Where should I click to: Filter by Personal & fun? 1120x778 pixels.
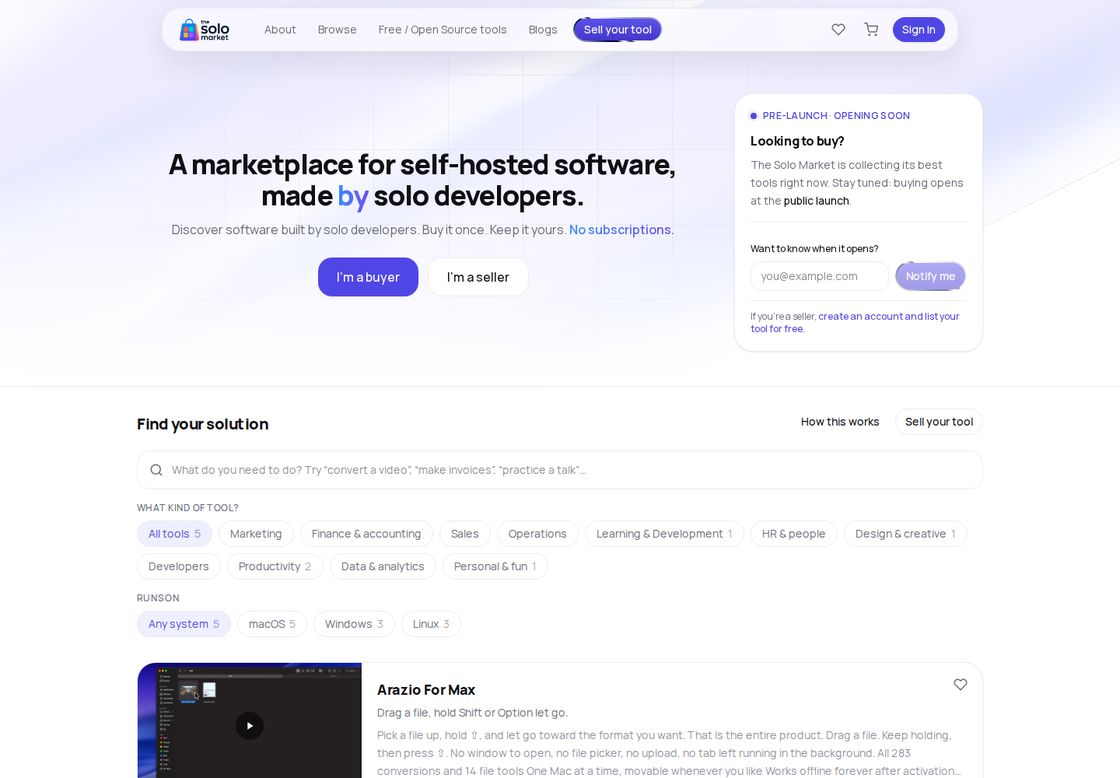point(495,567)
